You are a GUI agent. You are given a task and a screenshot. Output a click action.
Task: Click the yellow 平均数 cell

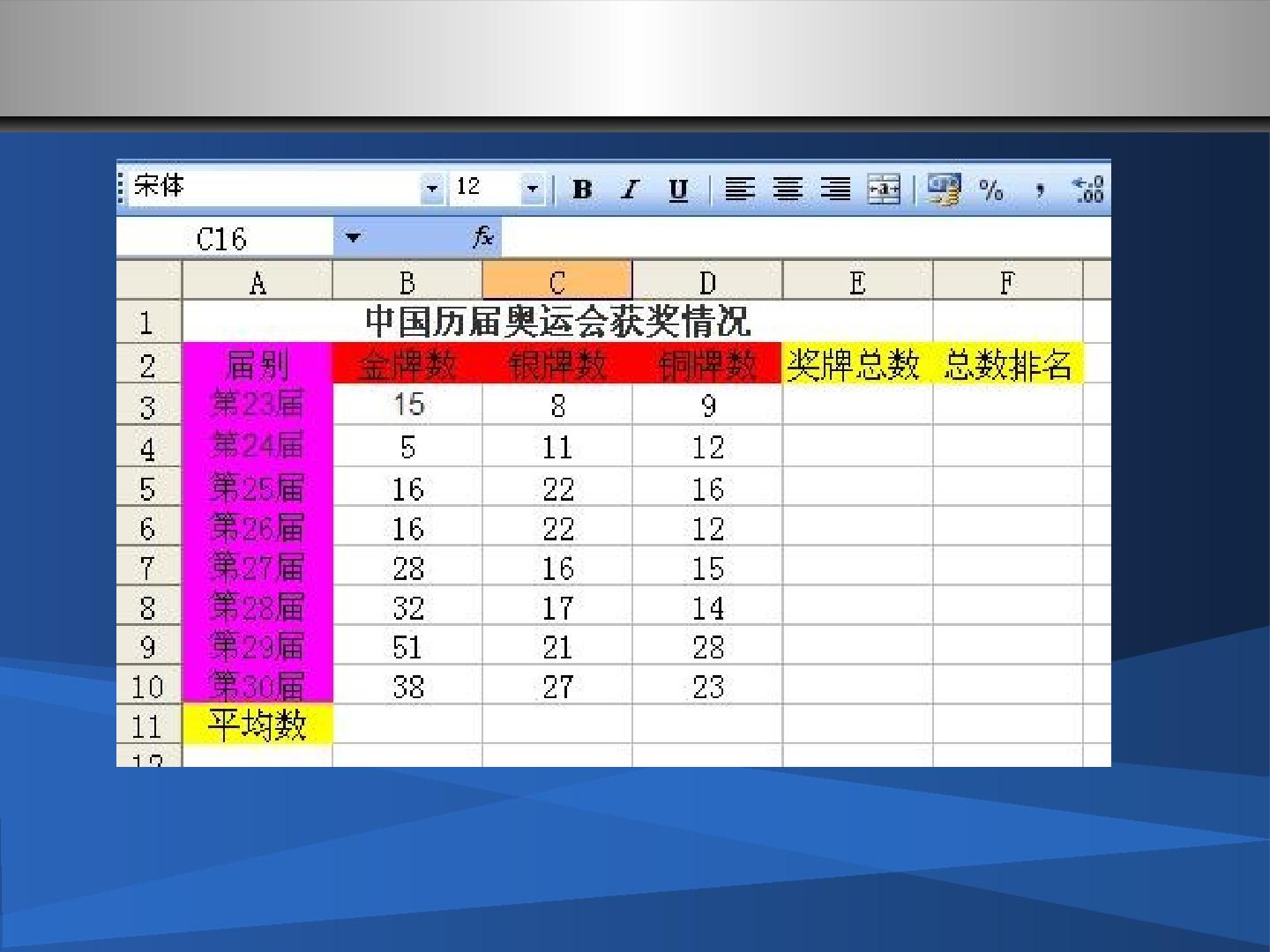[x=258, y=725]
